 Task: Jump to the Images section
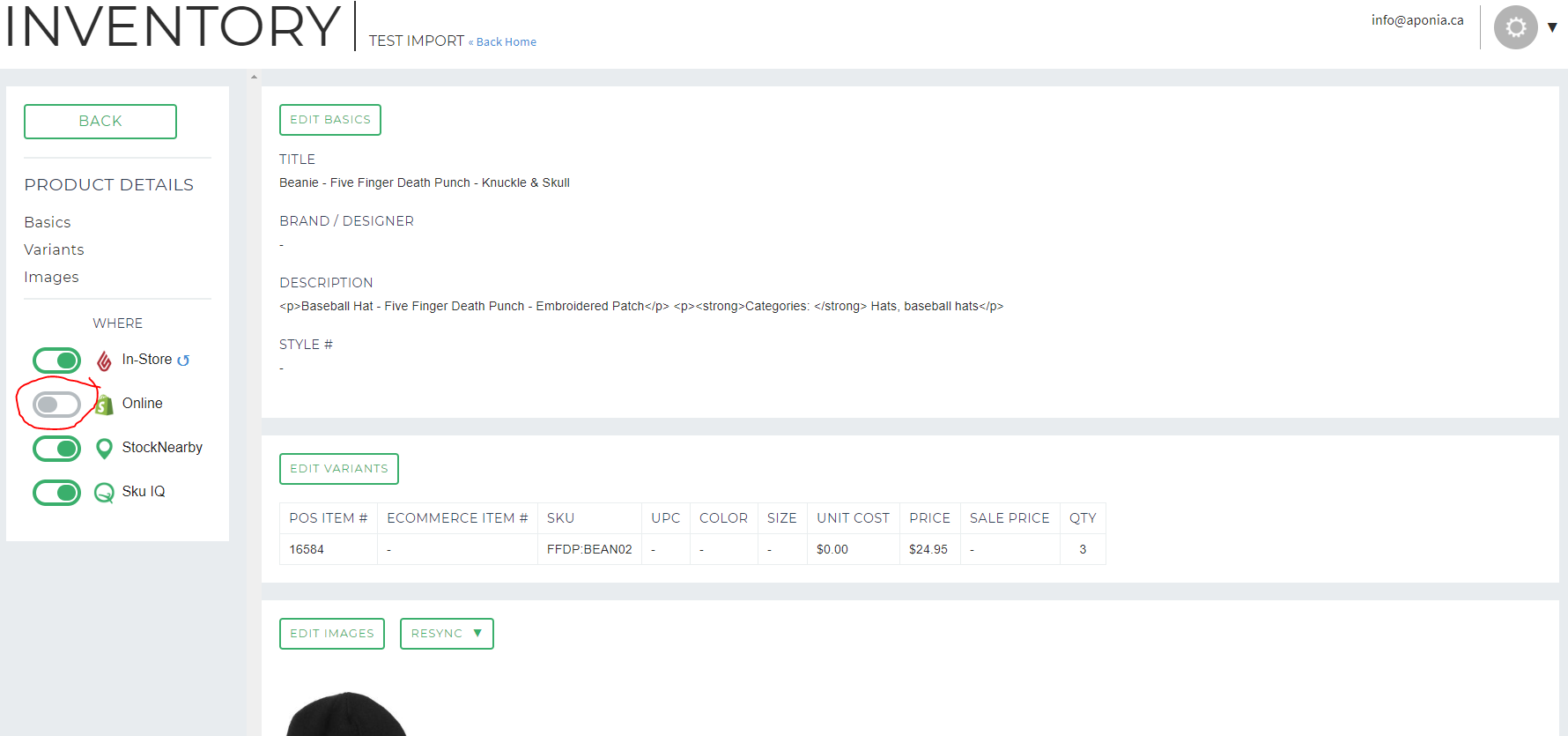pyautogui.click(x=51, y=277)
